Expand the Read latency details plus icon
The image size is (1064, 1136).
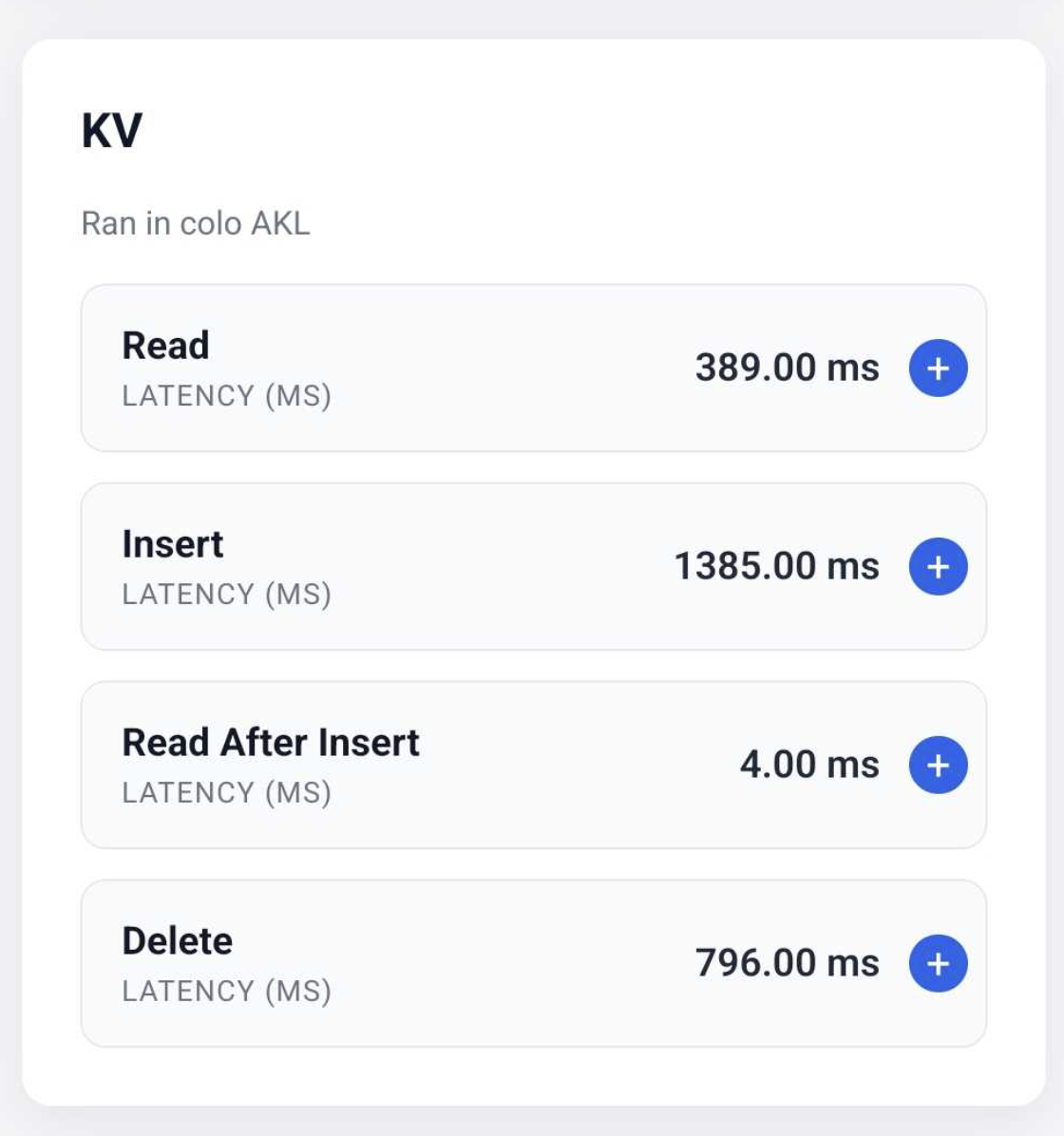click(938, 368)
